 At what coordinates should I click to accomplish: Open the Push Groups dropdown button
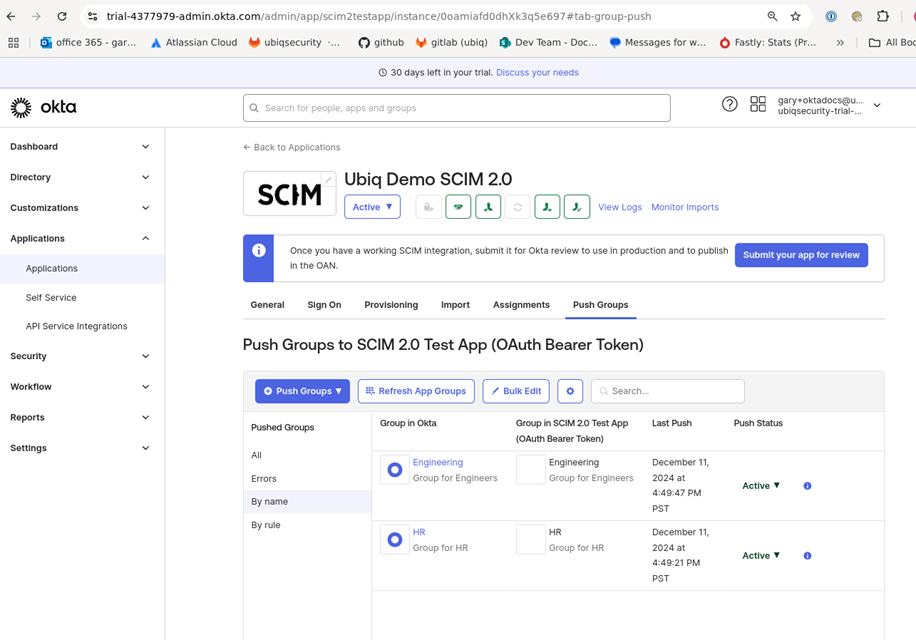point(303,391)
